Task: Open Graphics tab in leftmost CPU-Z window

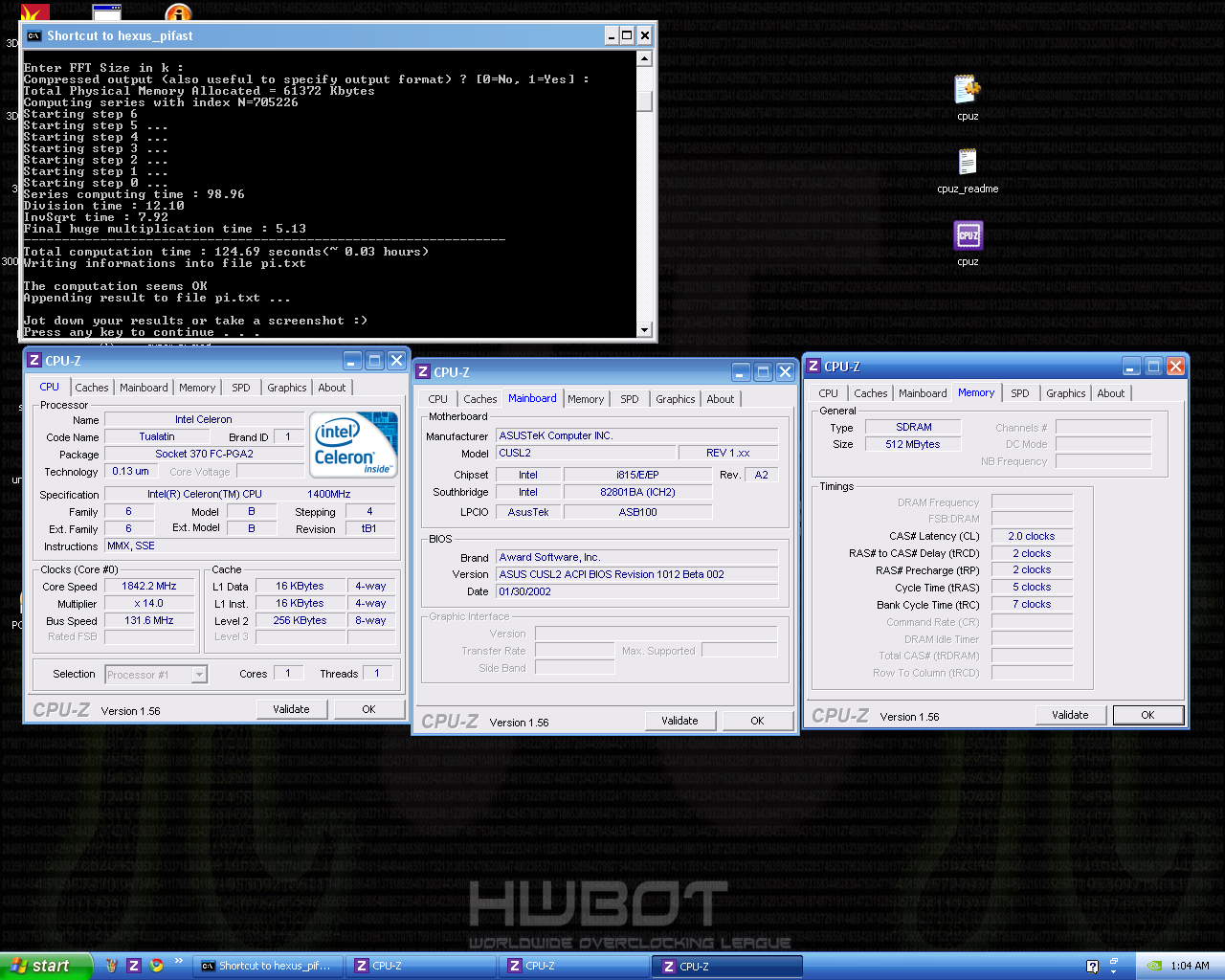Action: (x=287, y=388)
